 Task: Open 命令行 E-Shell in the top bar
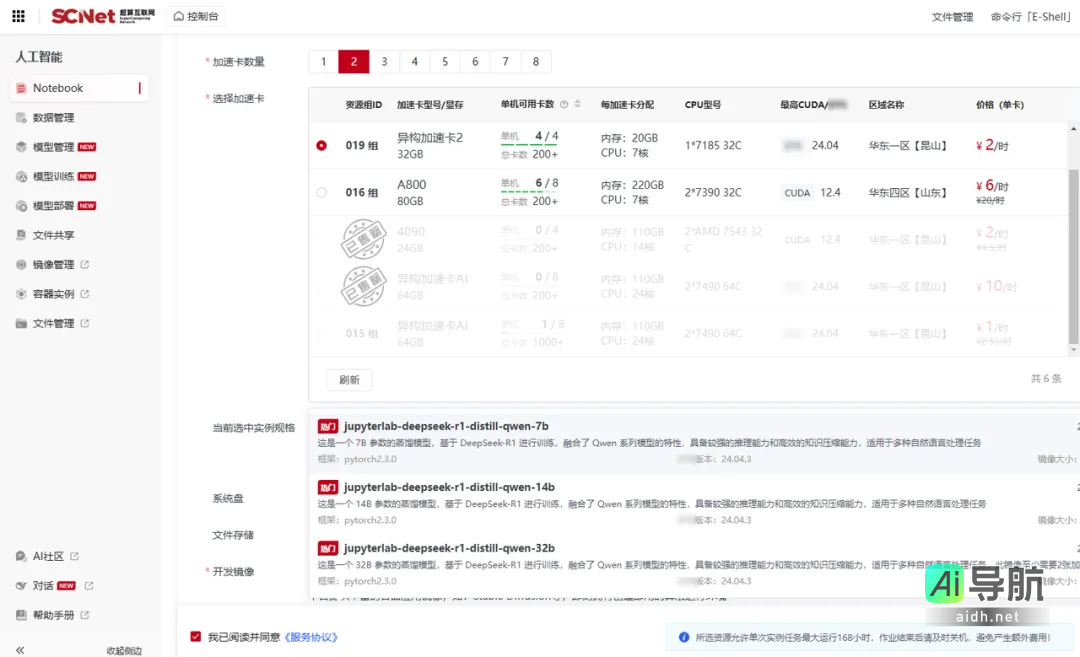click(x=1030, y=17)
